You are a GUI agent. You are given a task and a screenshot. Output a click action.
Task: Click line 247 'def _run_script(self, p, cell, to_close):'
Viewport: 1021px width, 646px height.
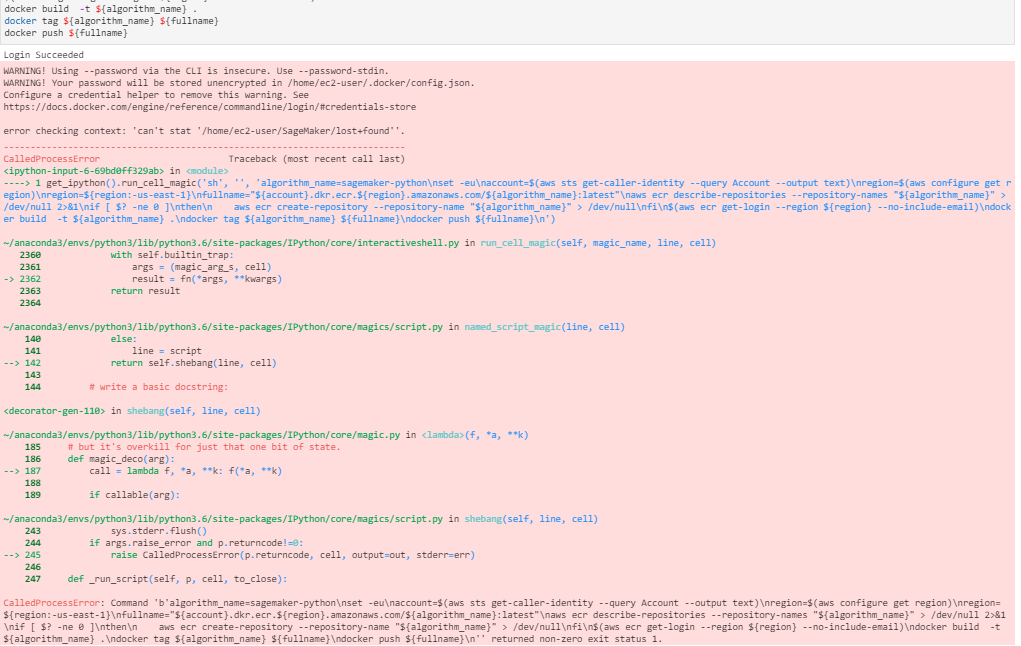[x=177, y=579]
